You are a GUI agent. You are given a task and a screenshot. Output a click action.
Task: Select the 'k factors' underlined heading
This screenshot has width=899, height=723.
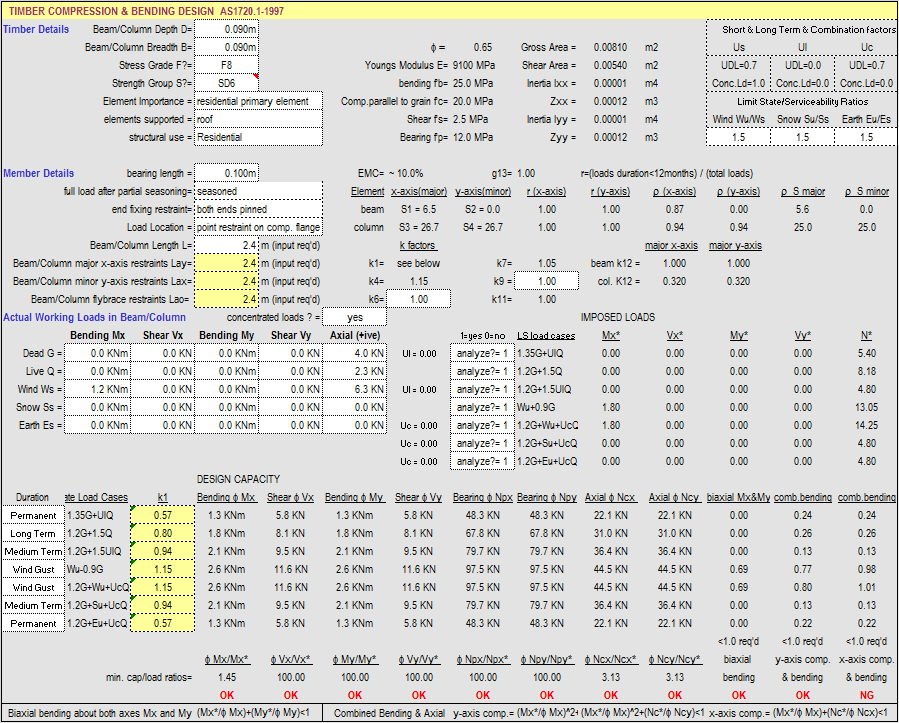(x=419, y=245)
